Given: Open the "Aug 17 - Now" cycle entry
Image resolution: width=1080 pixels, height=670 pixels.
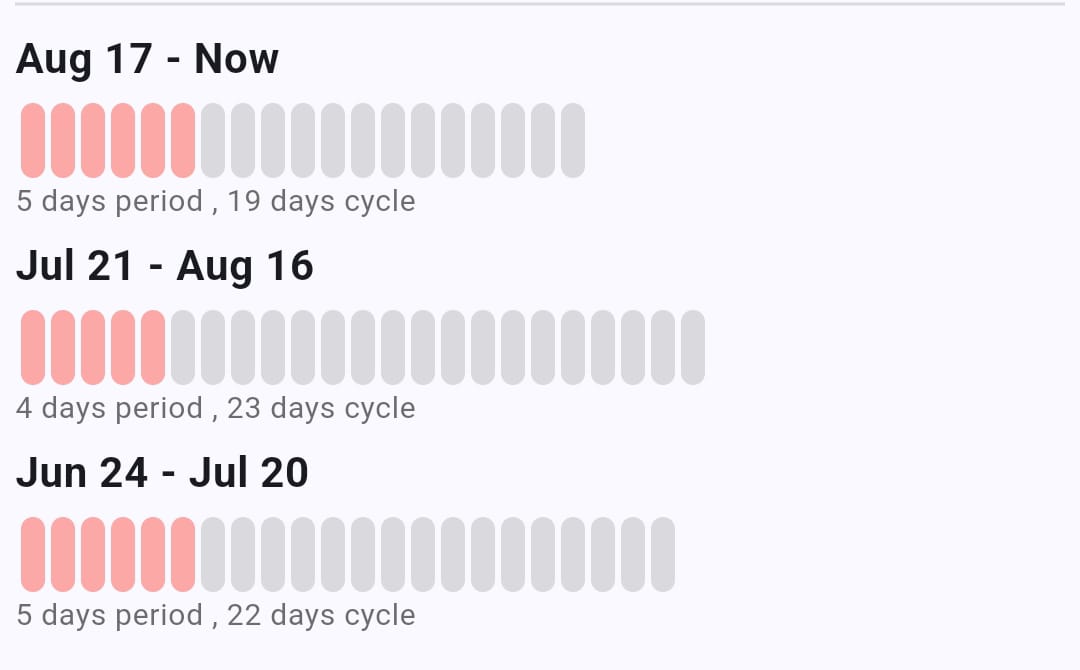Looking at the screenshot, I should click(x=147, y=59).
